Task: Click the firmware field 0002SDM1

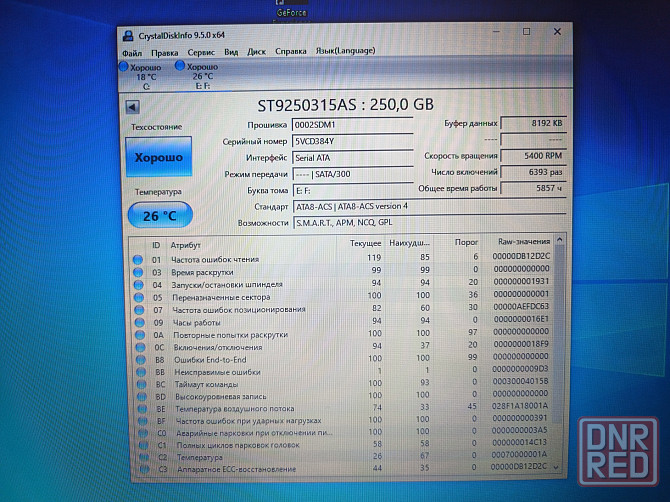Action: (x=353, y=125)
